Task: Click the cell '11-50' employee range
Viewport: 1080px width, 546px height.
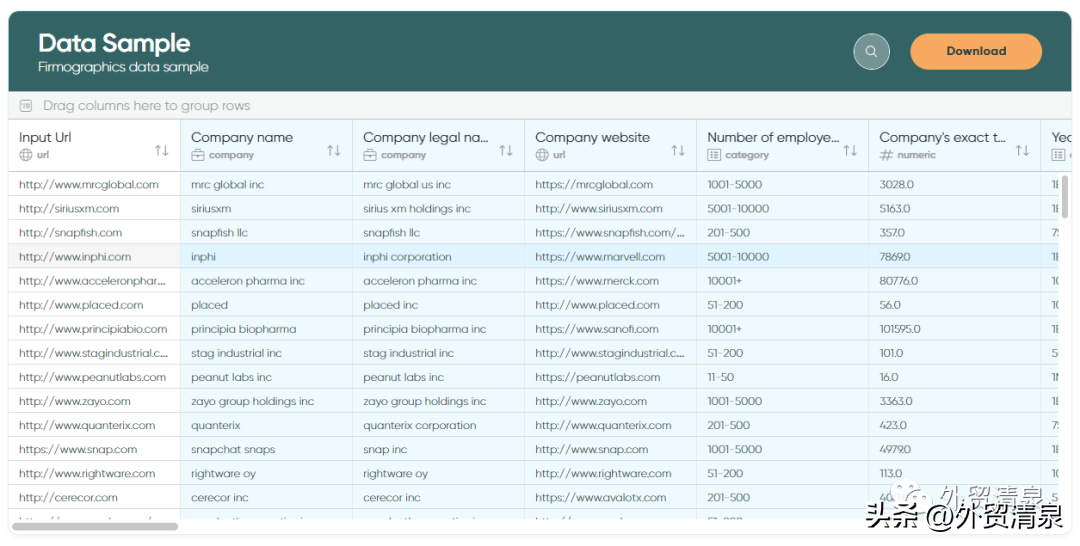Action: pos(783,377)
